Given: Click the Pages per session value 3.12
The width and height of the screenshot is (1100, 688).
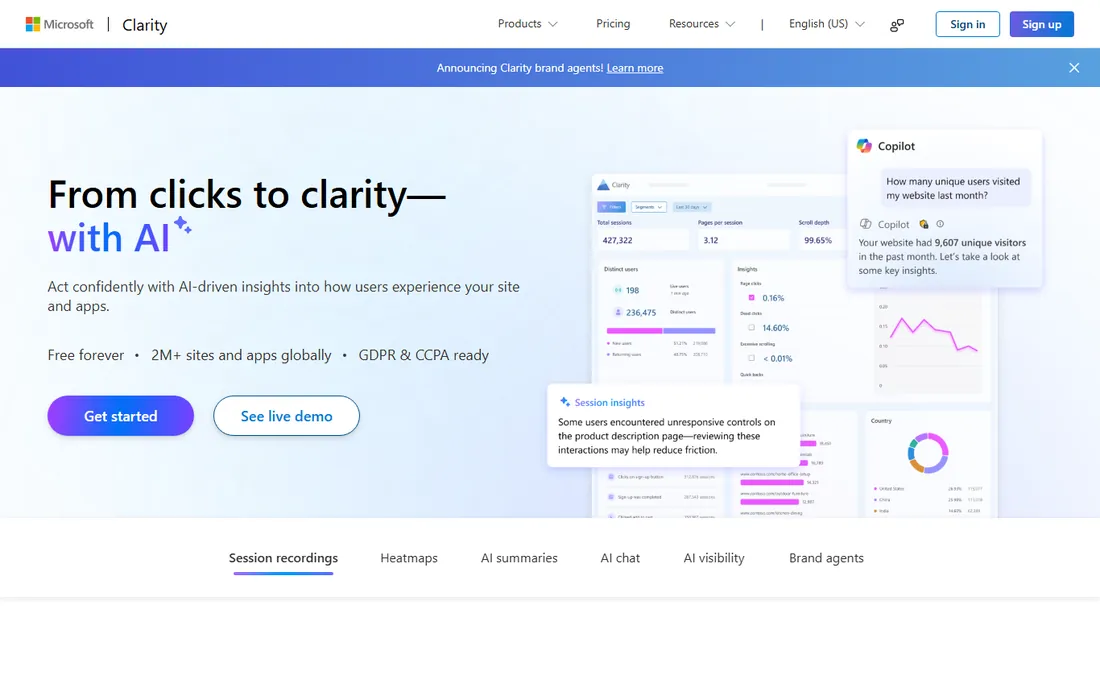Looking at the screenshot, I should click(711, 240).
